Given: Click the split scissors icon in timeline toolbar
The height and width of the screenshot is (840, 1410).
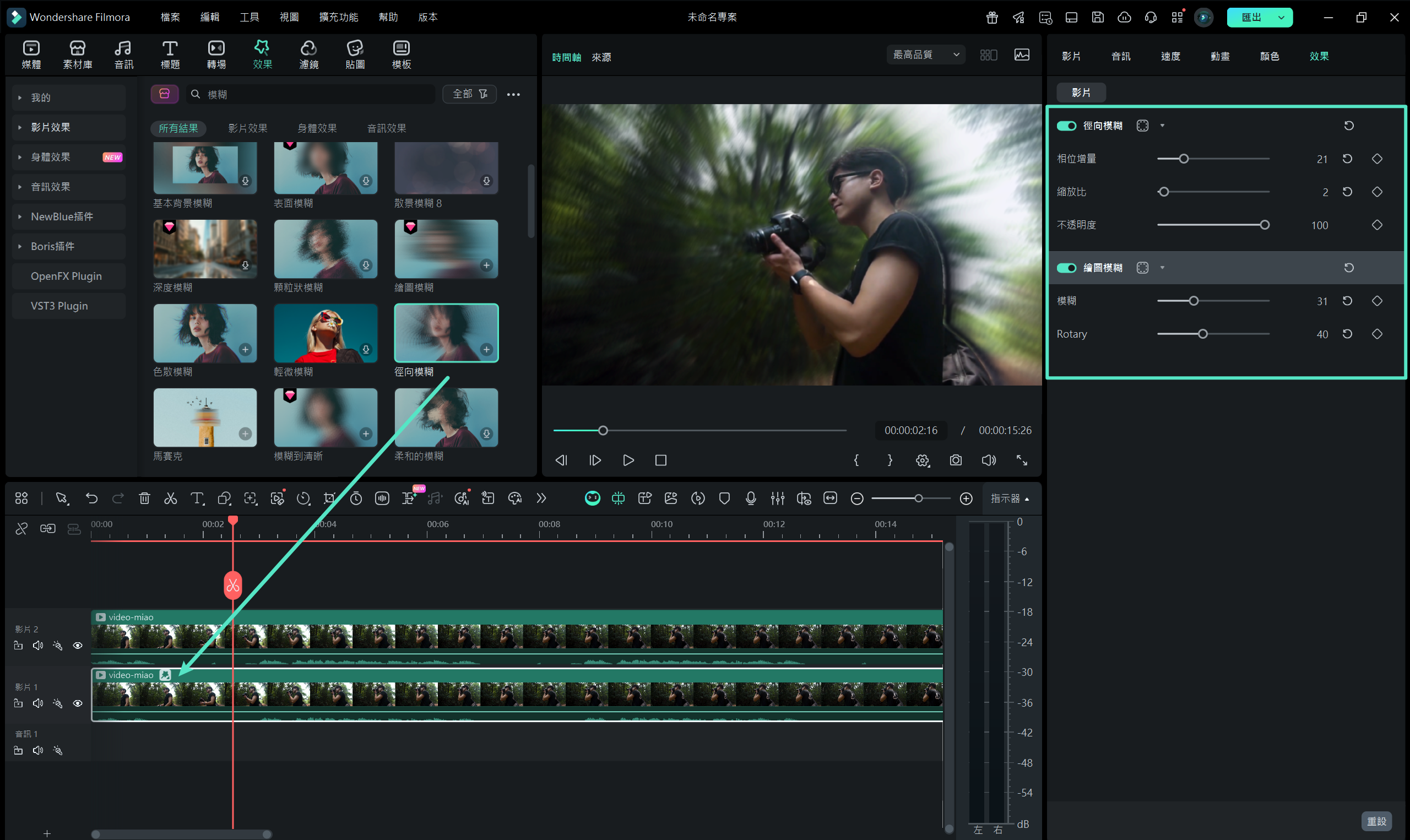Looking at the screenshot, I should 170,498.
